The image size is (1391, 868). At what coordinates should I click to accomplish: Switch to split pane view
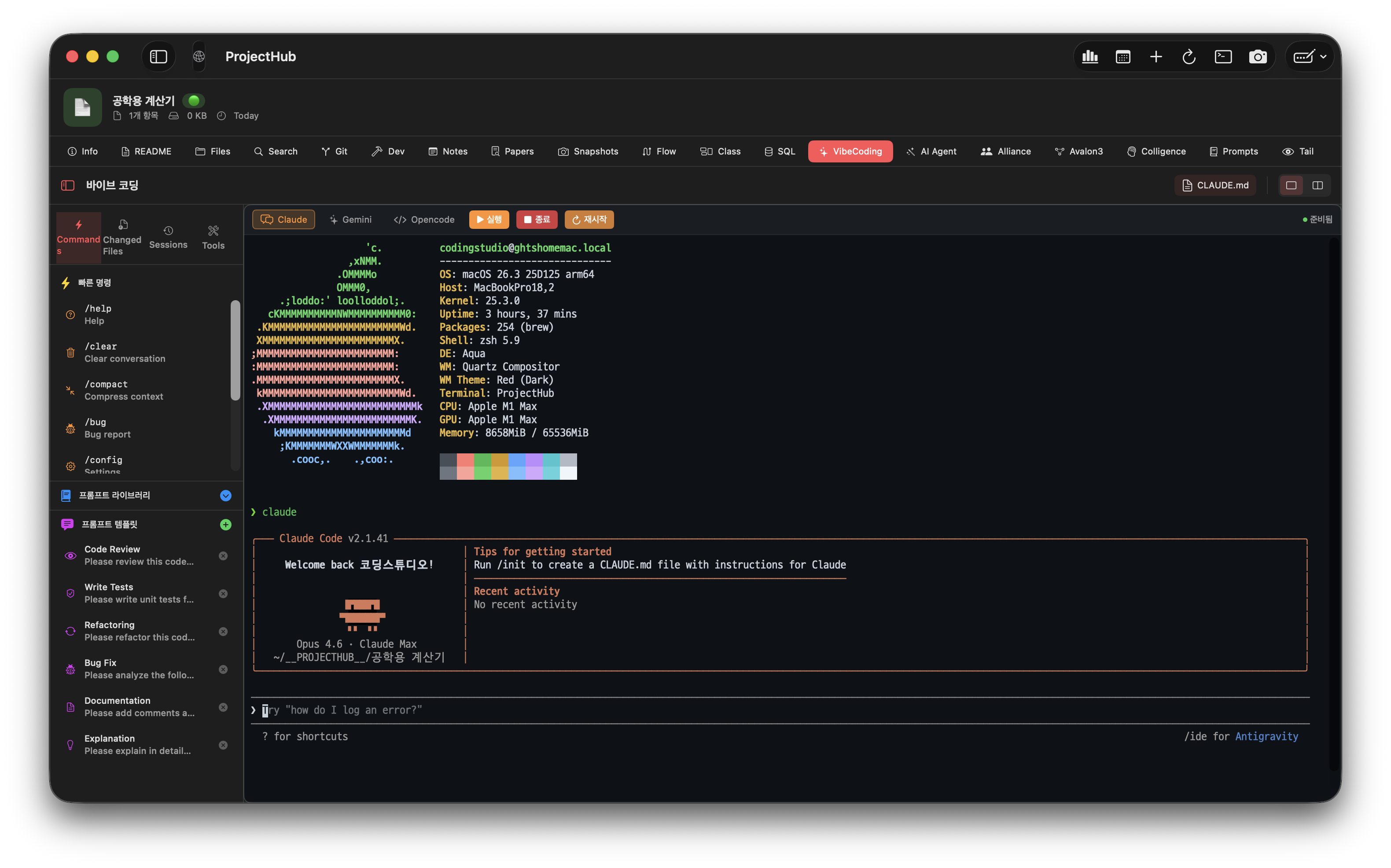coord(1317,185)
